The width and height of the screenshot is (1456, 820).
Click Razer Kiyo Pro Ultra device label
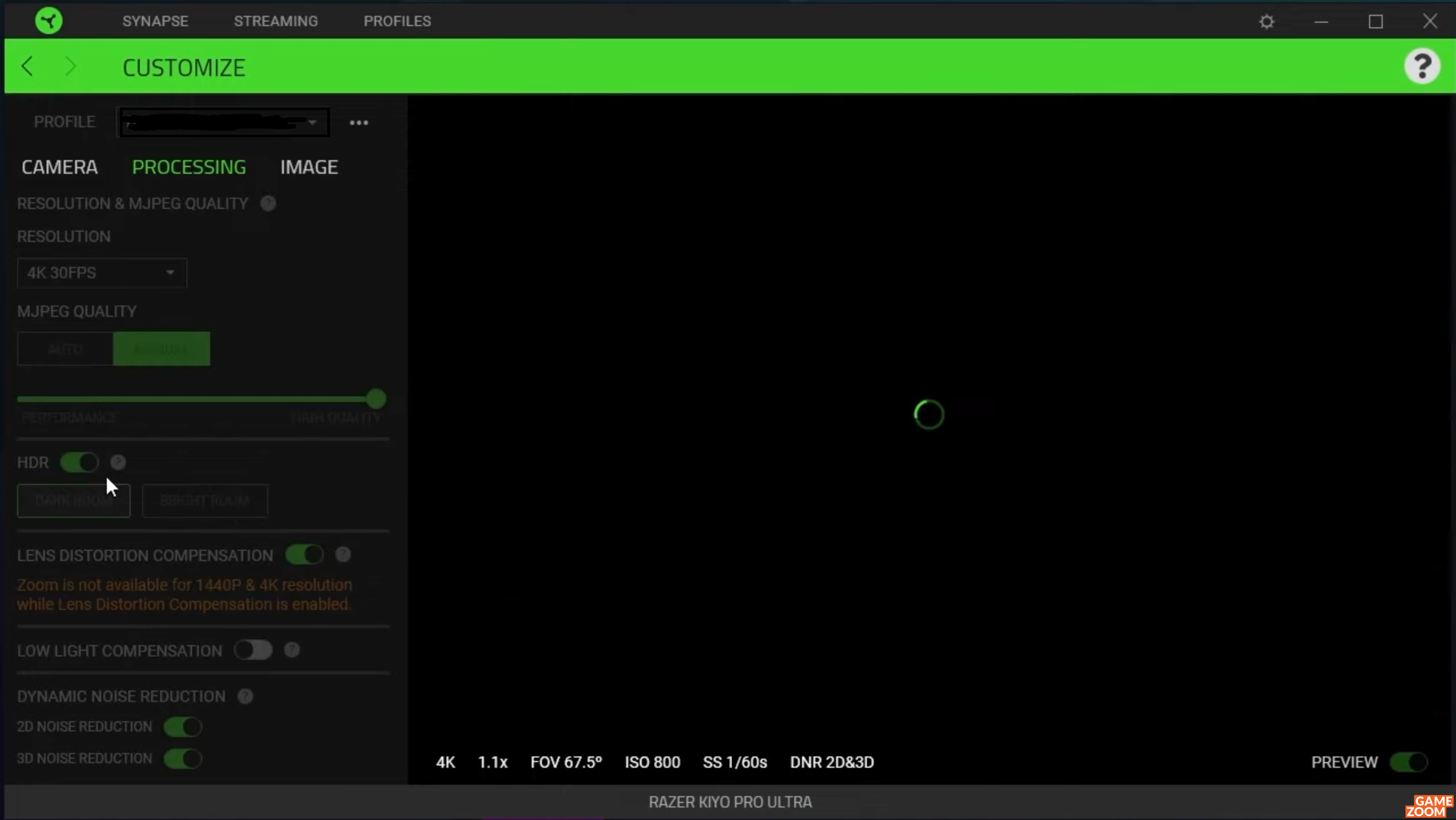[x=730, y=802]
